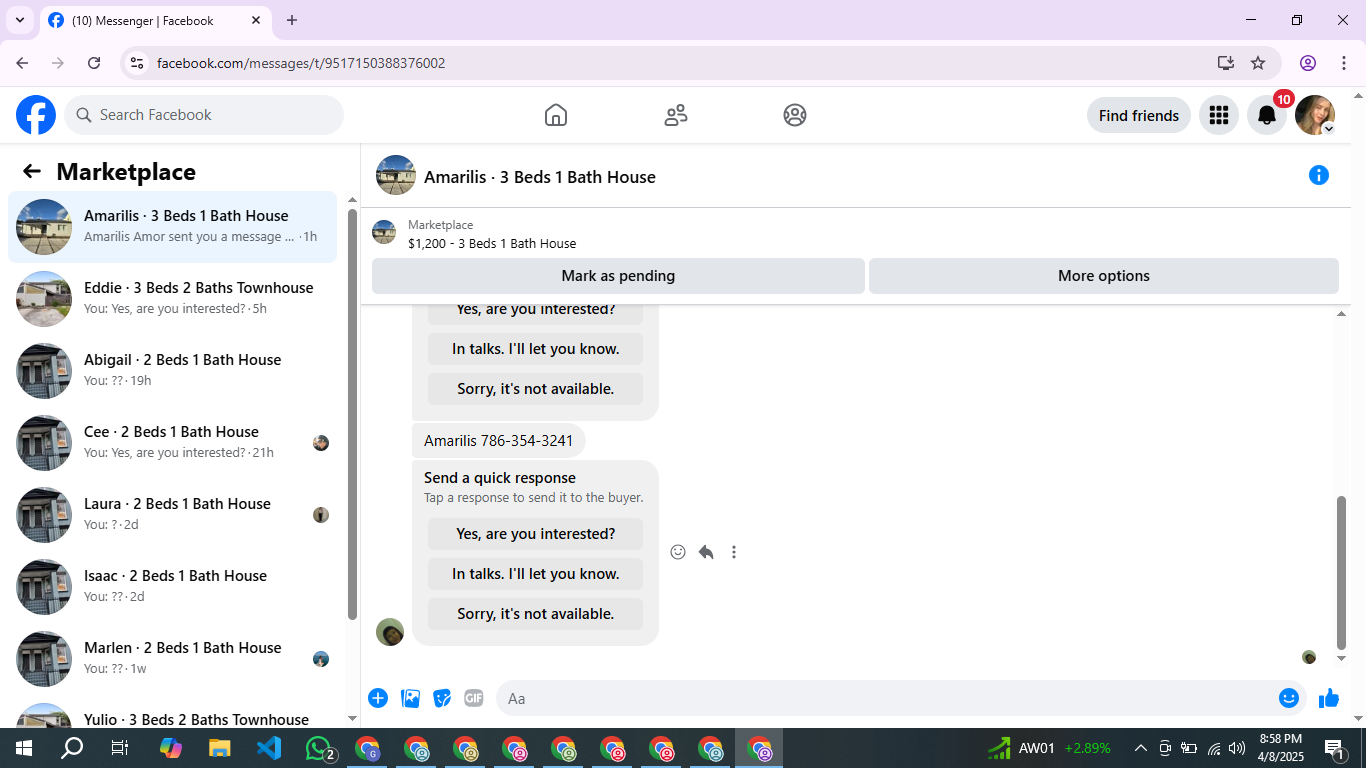Send lower 'In talks. I'll let you know.' response
1366x768 pixels.
536,574
